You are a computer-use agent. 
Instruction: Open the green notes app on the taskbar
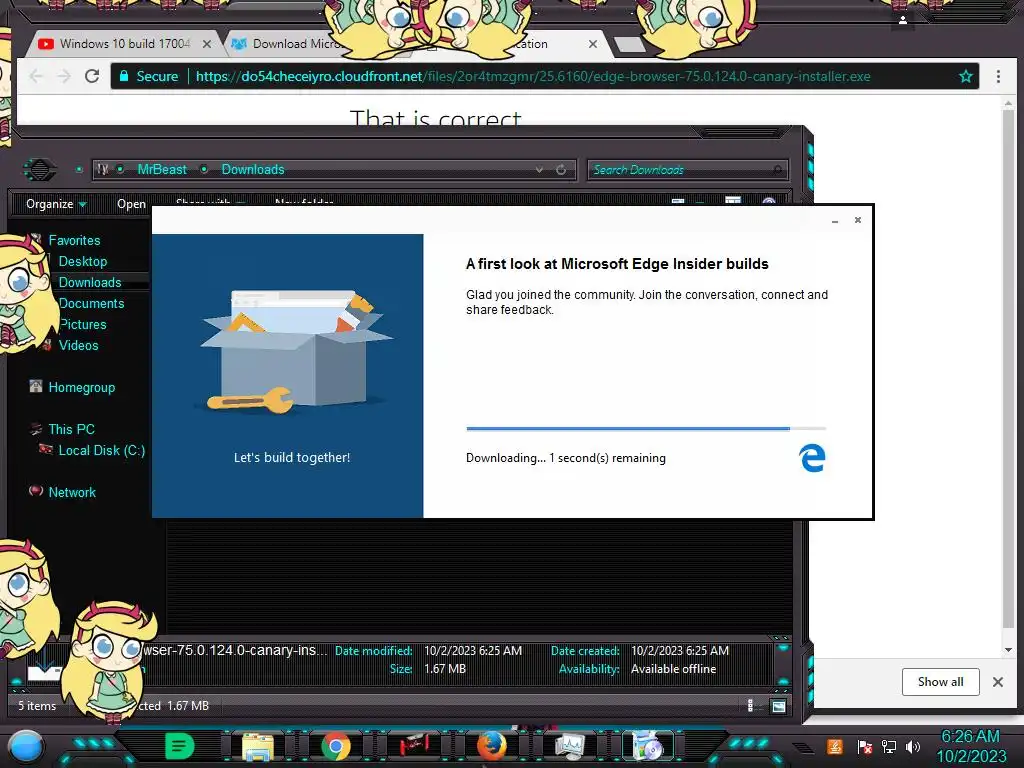coord(180,746)
